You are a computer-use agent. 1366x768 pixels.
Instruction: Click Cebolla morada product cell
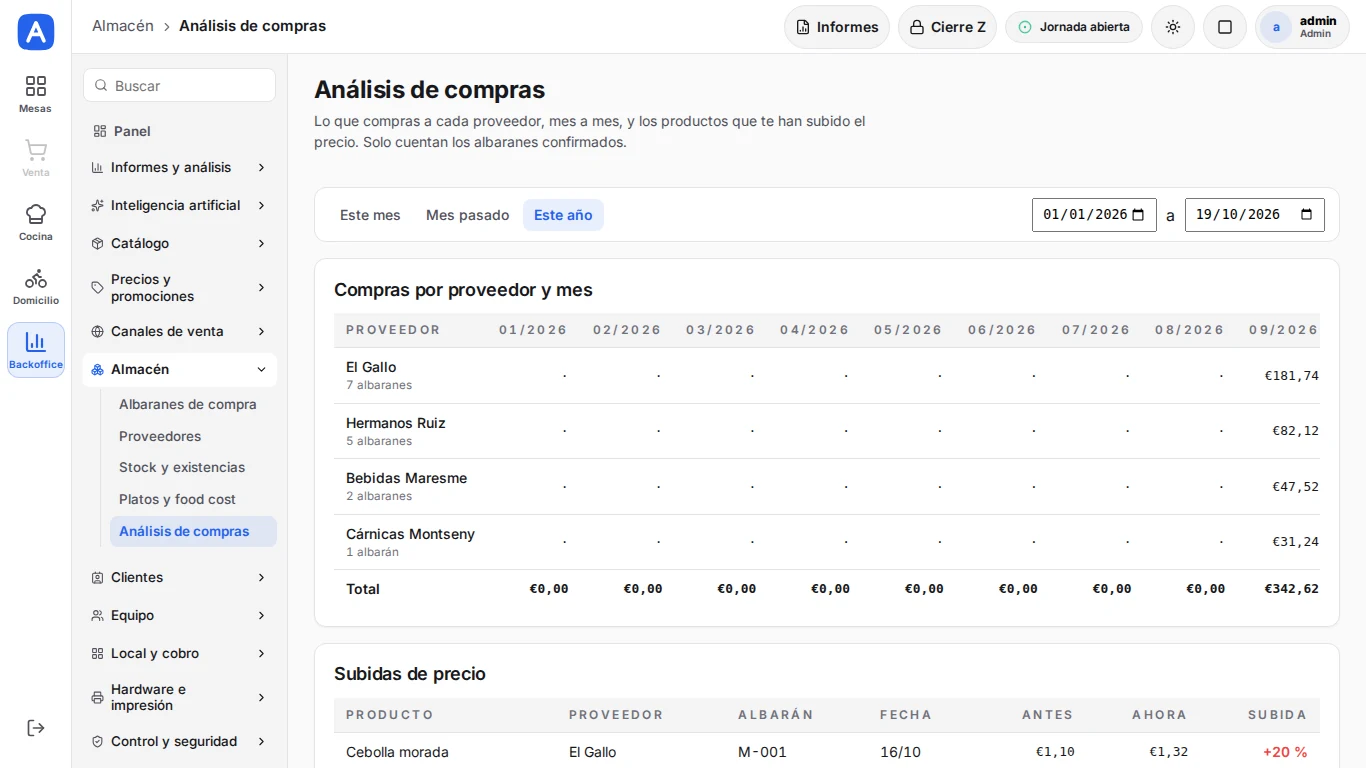pyautogui.click(x=397, y=752)
